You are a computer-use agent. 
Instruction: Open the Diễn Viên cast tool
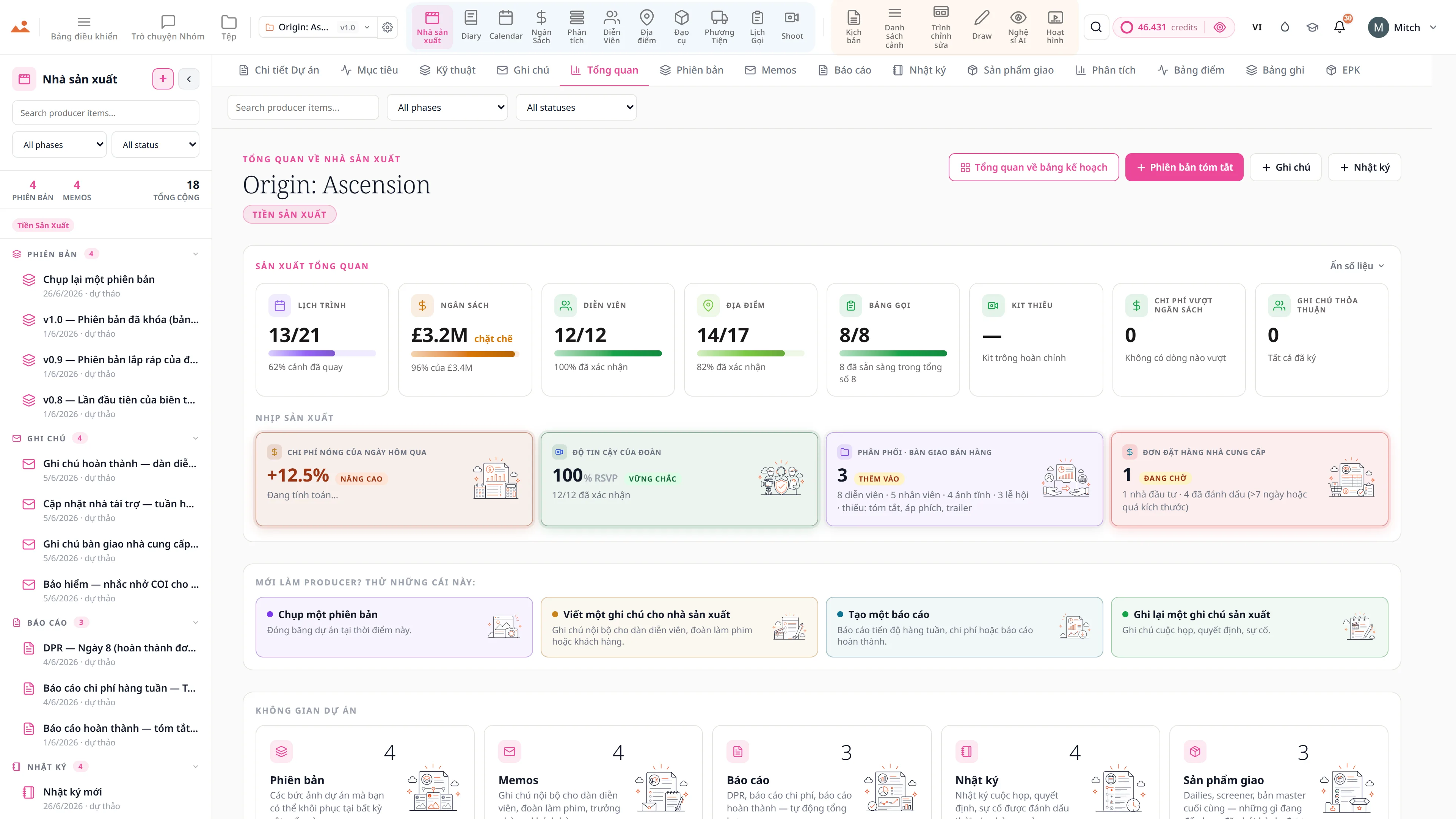pos(612,27)
